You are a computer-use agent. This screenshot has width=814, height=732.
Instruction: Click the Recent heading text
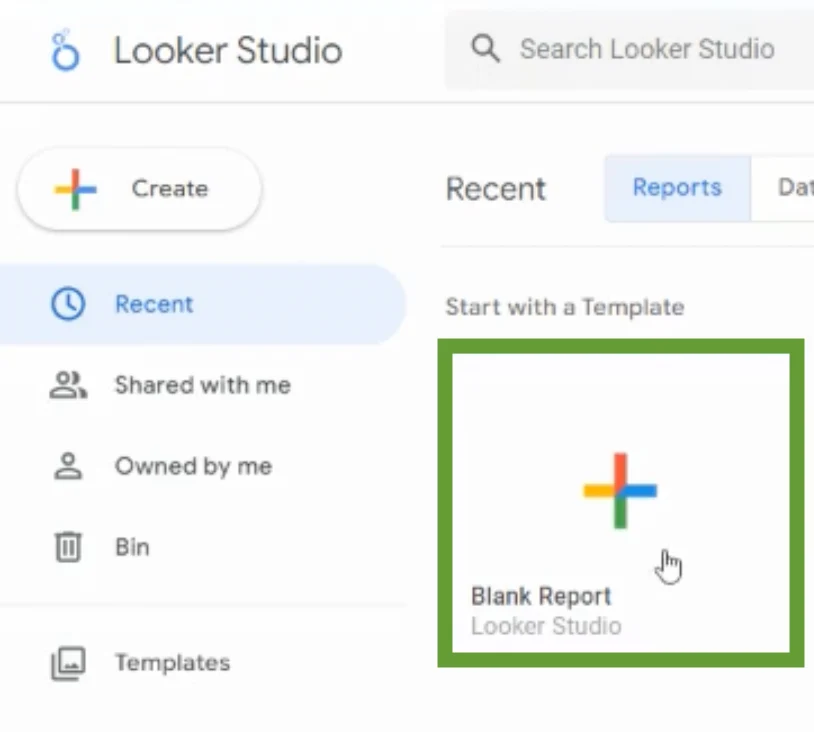[x=496, y=188]
